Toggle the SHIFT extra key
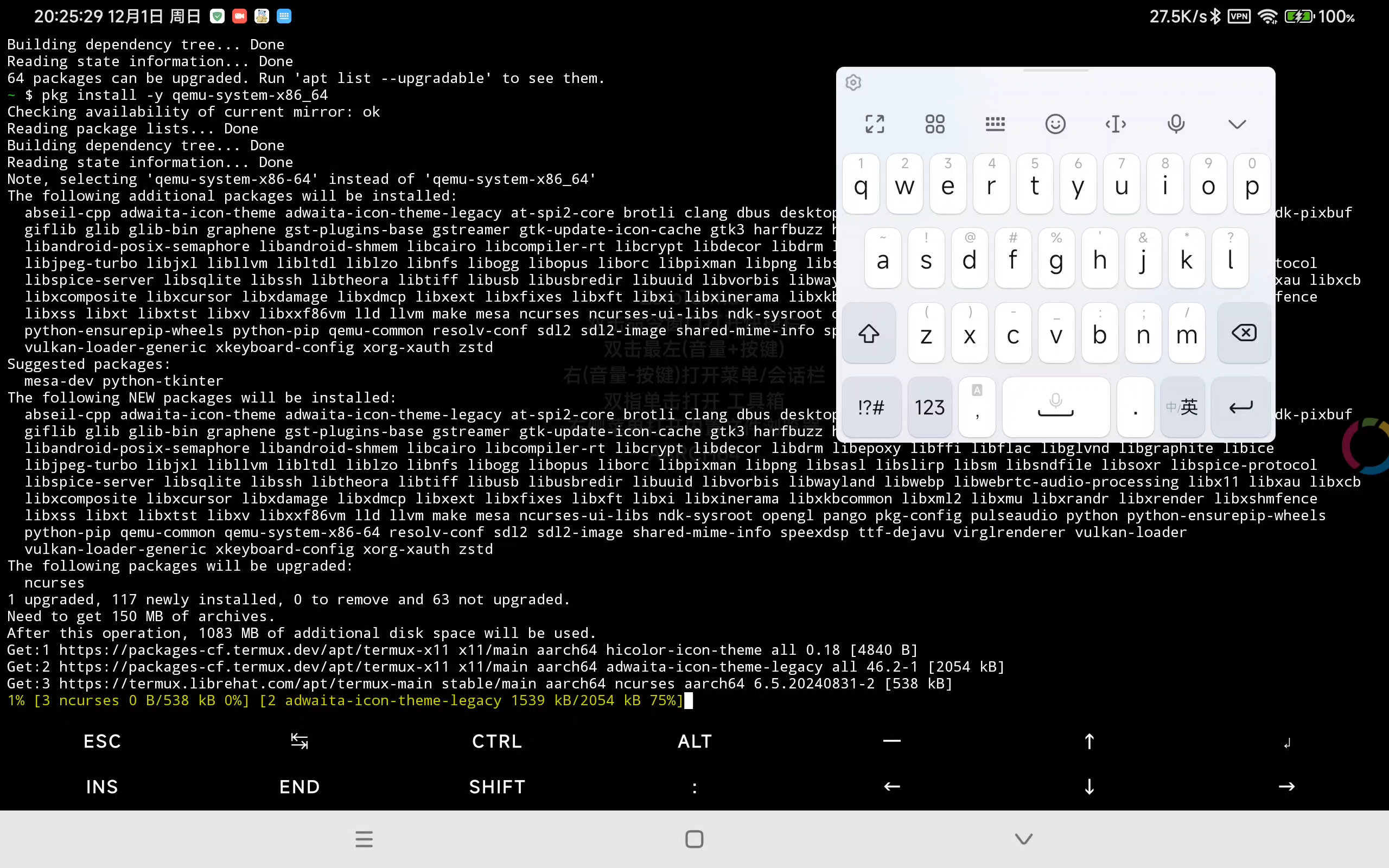1389x868 pixels. click(497, 787)
